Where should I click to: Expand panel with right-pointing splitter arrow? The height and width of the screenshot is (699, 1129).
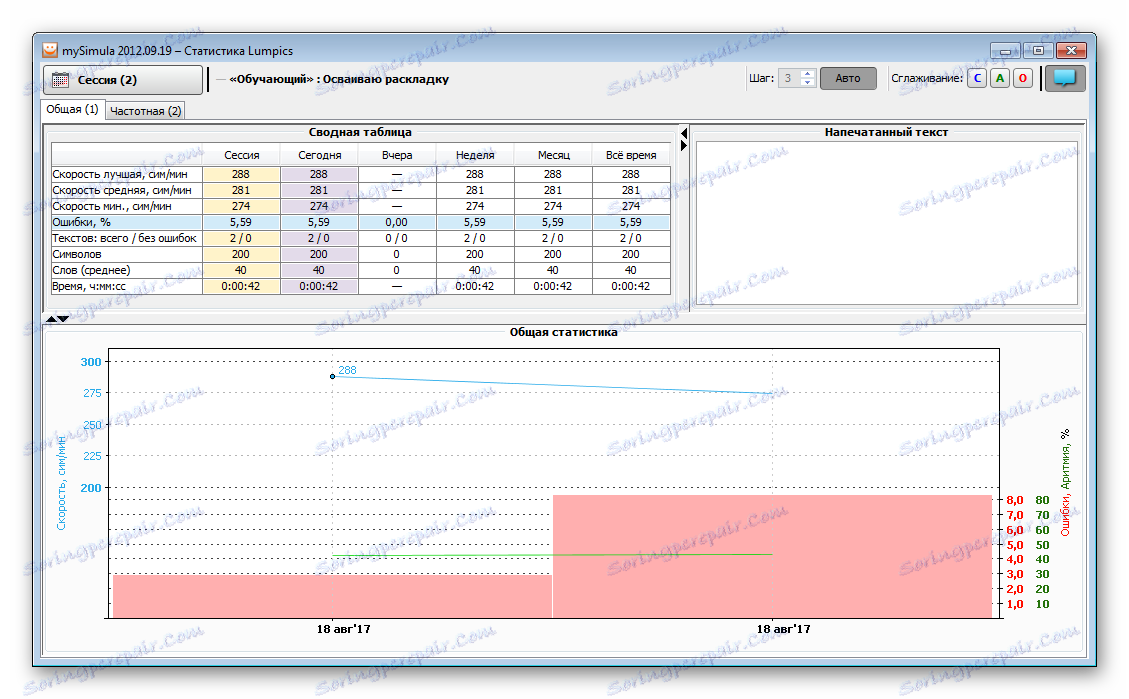pos(684,145)
